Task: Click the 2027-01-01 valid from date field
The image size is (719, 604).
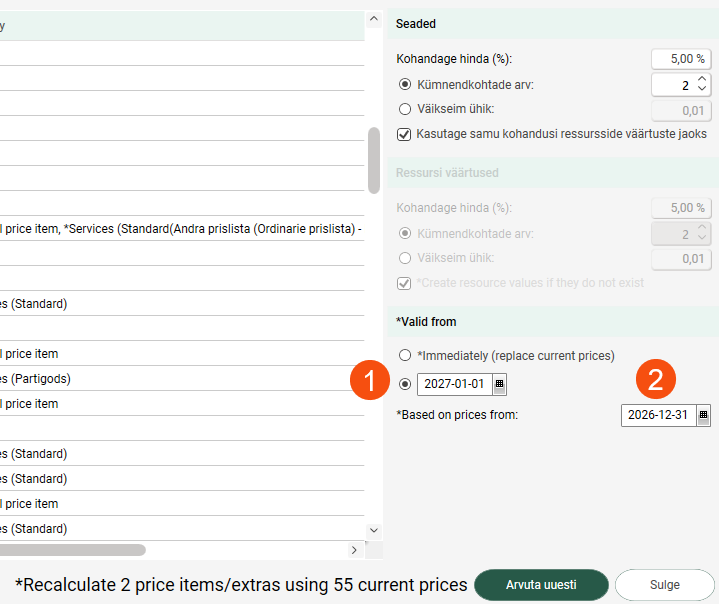Action: 453,384
